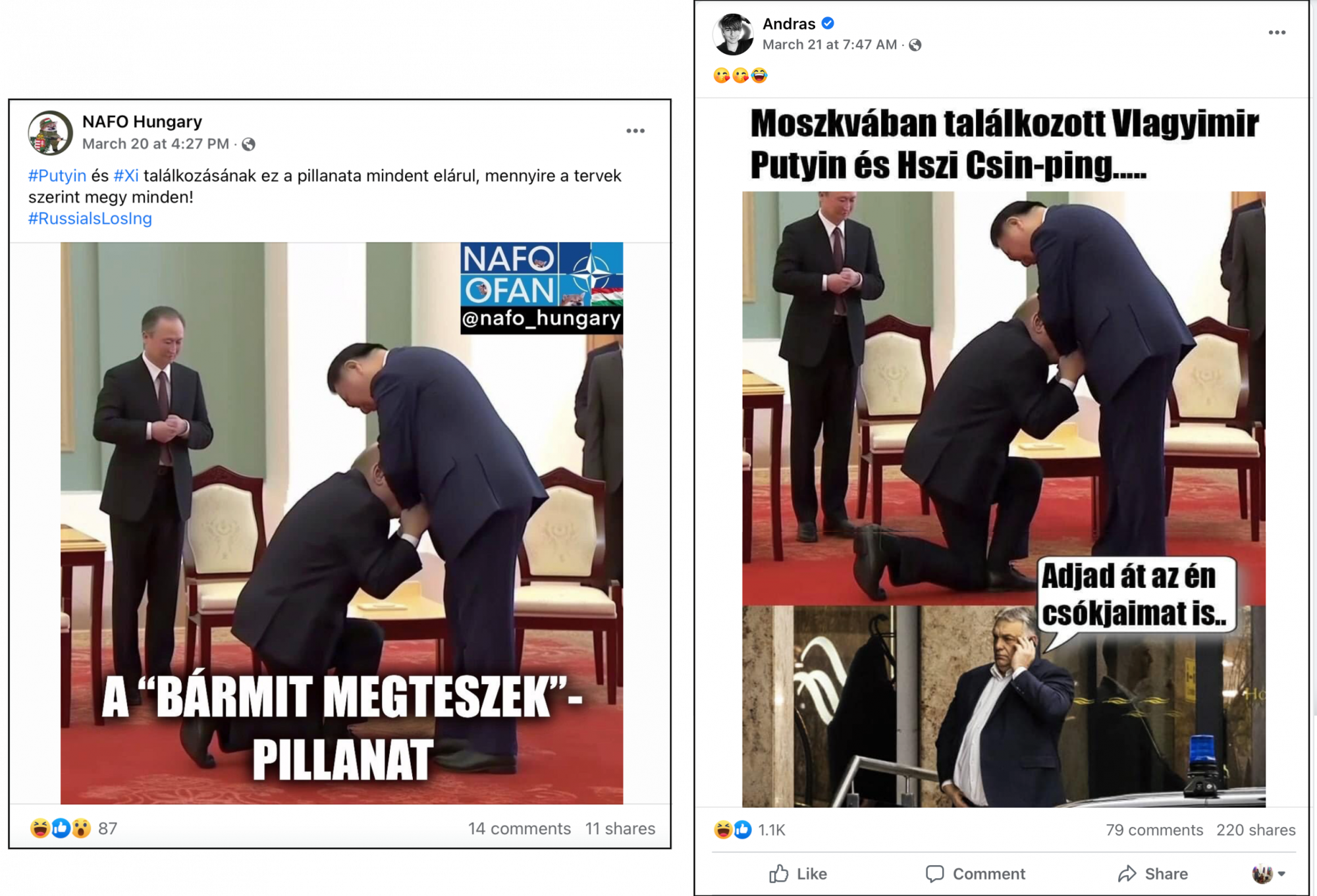Open Andras profile avatar
Image resolution: width=1317 pixels, height=896 pixels.
coord(733,34)
